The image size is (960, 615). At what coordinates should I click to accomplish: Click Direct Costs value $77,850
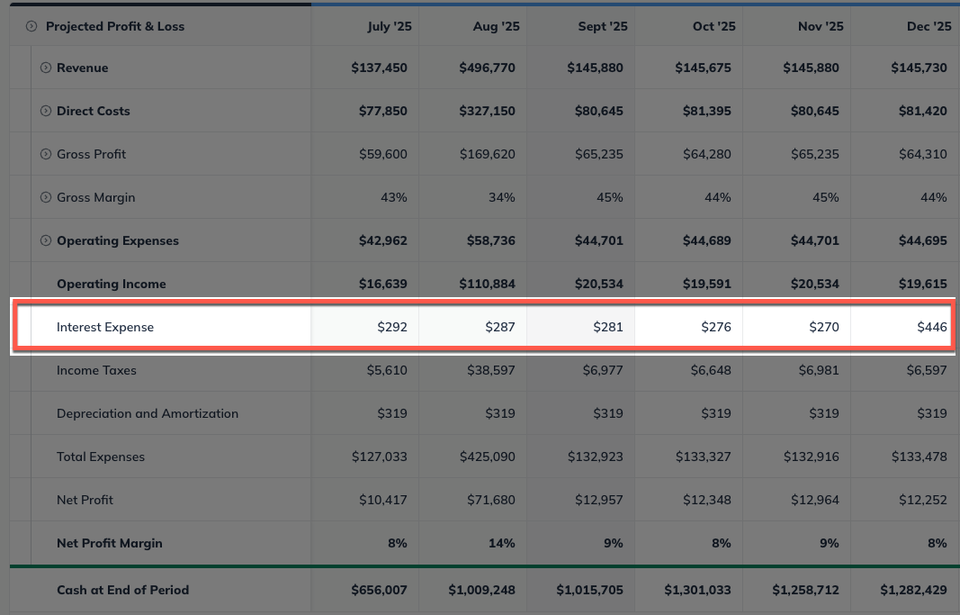click(383, 111)
